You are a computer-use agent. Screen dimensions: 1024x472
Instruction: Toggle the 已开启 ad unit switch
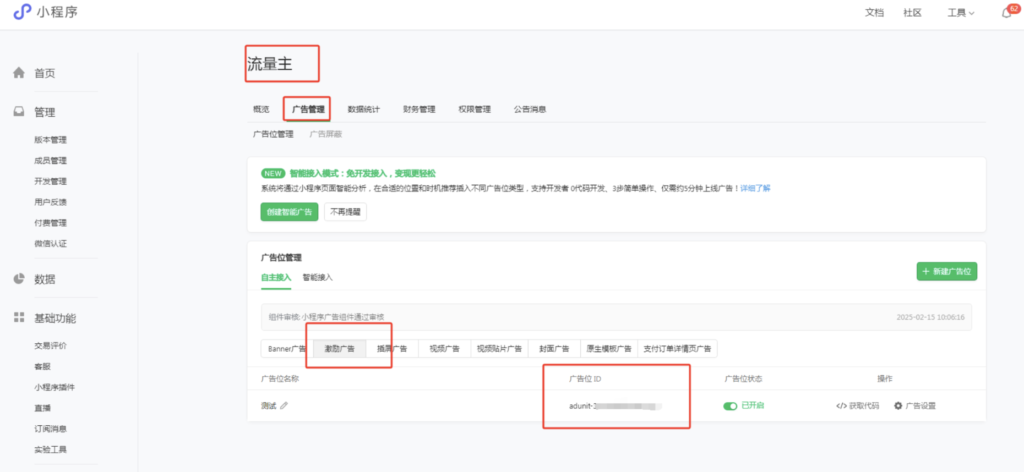coord(730,405)
